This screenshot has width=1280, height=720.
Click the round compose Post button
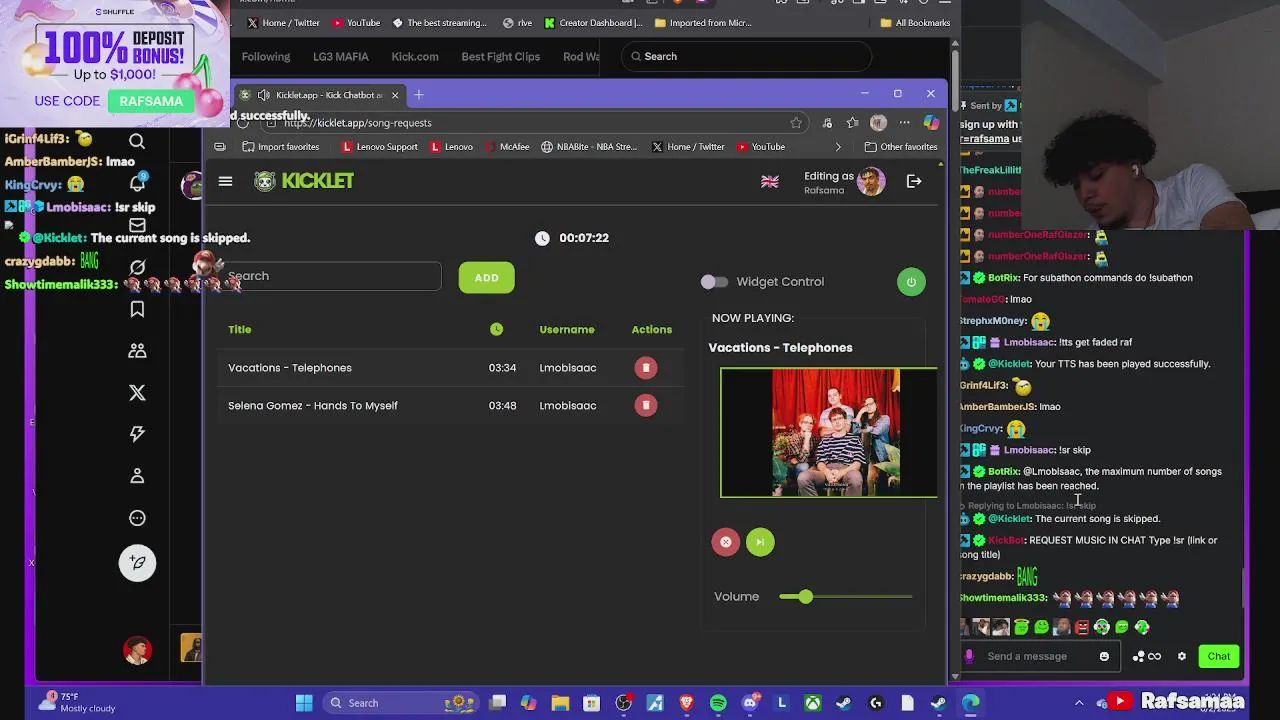[x=137, y=563]
